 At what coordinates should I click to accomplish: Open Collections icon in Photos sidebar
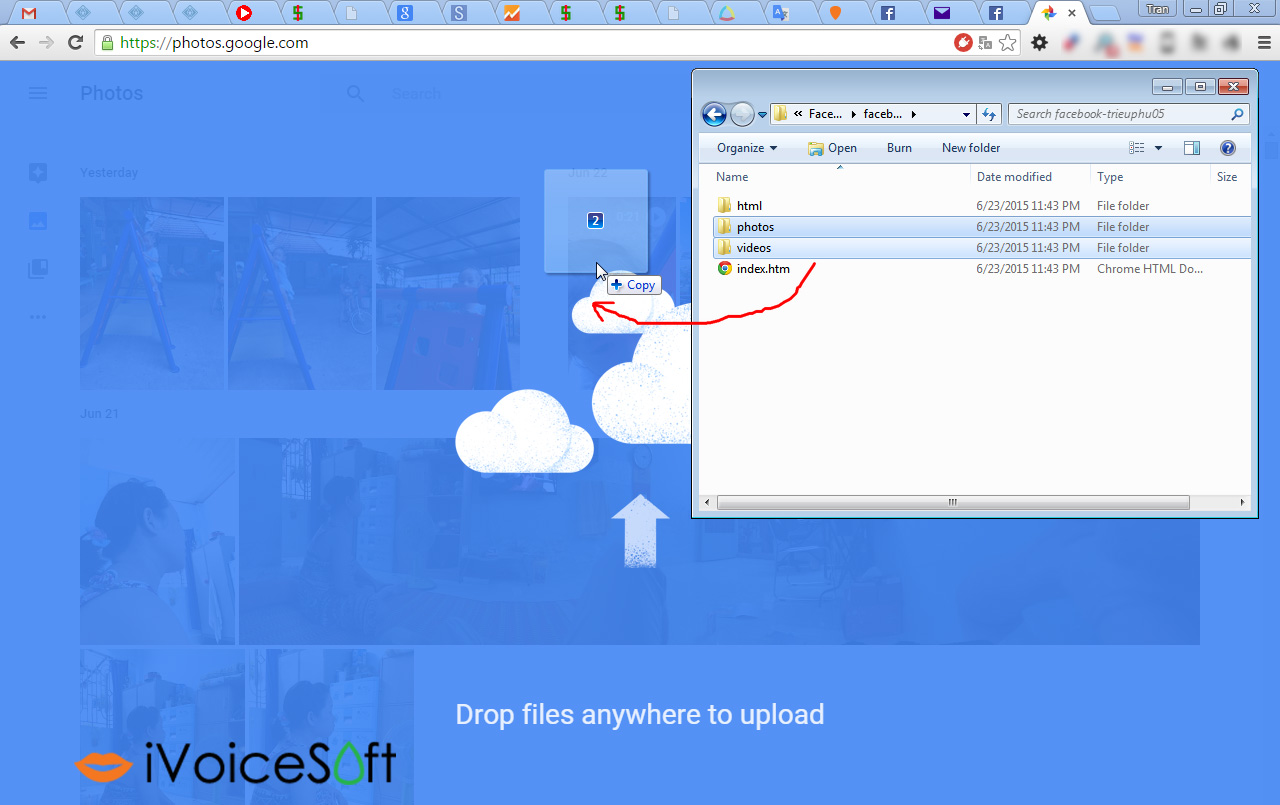38,269
